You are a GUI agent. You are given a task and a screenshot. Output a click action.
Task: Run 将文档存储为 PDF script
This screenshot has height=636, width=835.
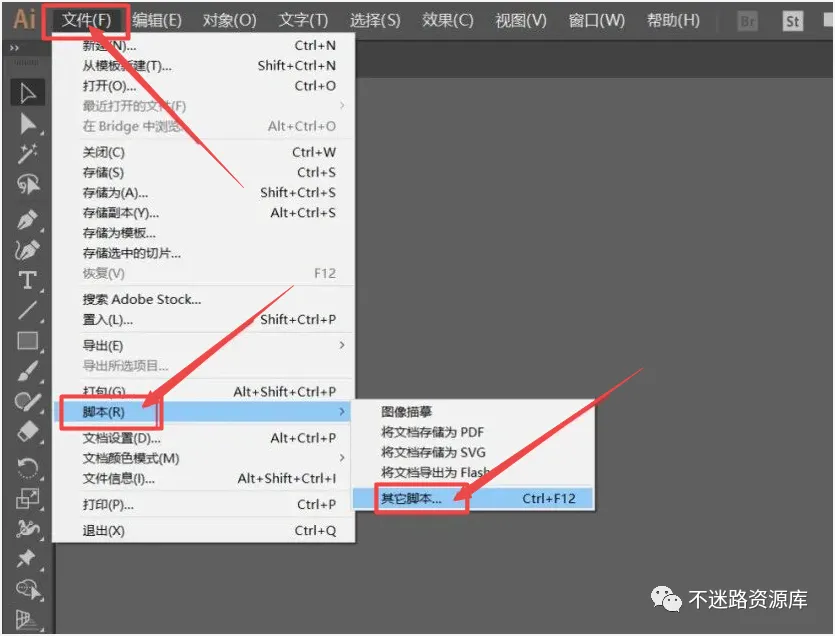(473, 433)
